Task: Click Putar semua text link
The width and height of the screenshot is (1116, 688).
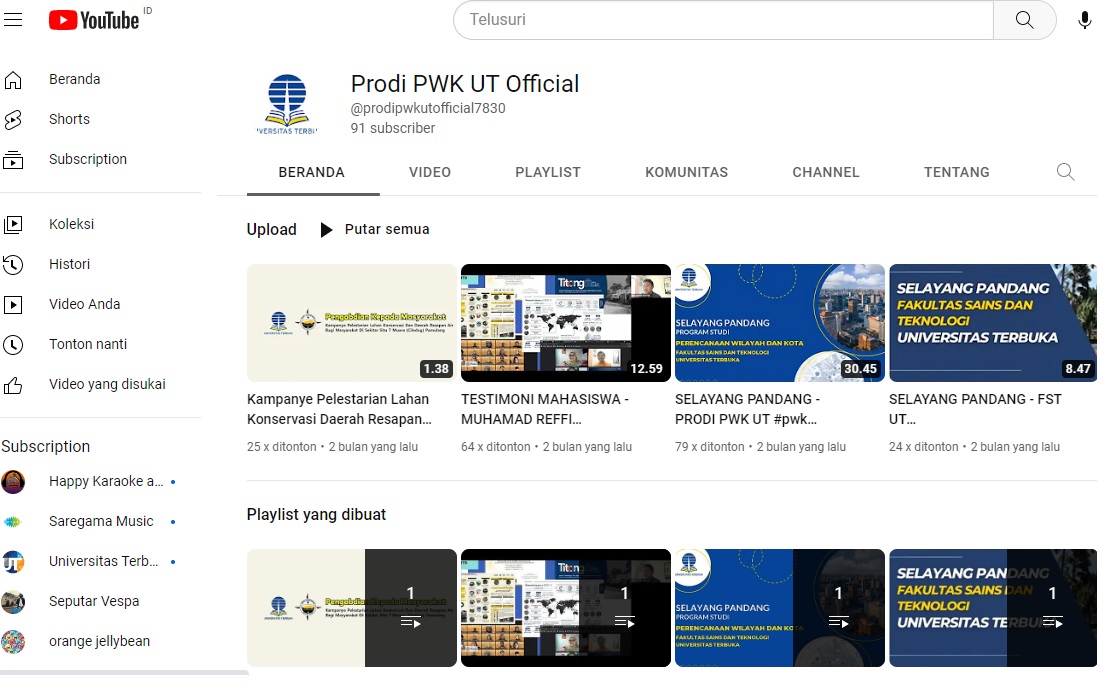Action: point(387,229)
